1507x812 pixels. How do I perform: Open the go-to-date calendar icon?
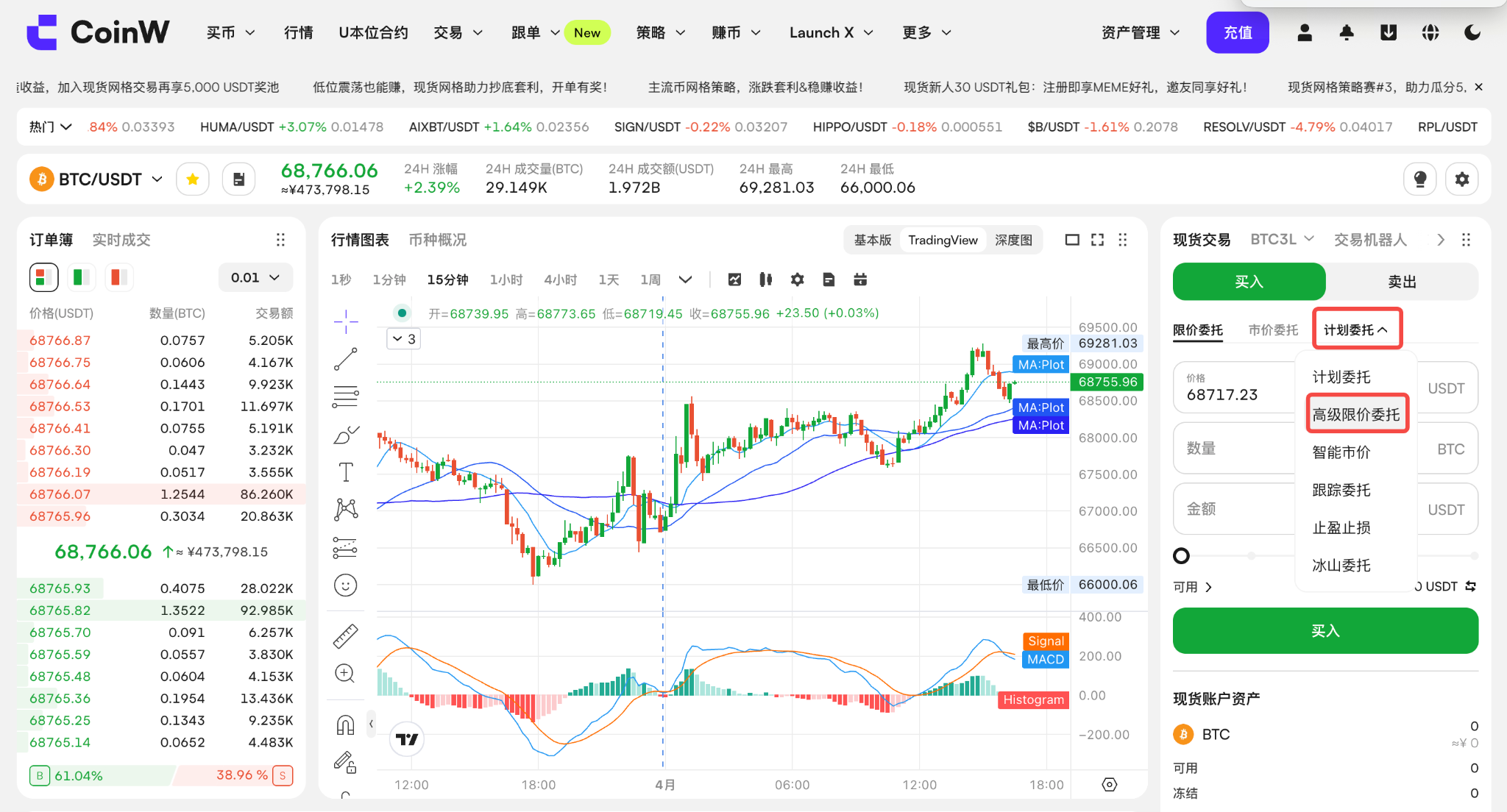coord(860,279)
